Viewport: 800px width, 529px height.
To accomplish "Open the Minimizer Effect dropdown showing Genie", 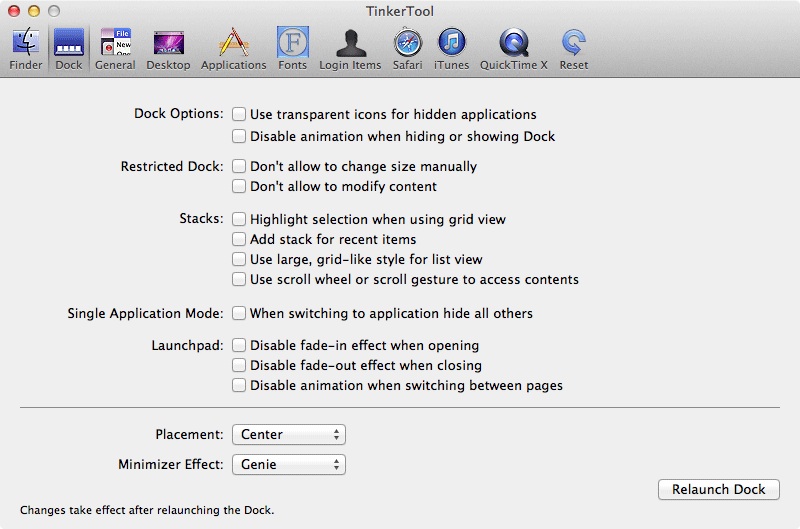I will [x=289, y=465].
